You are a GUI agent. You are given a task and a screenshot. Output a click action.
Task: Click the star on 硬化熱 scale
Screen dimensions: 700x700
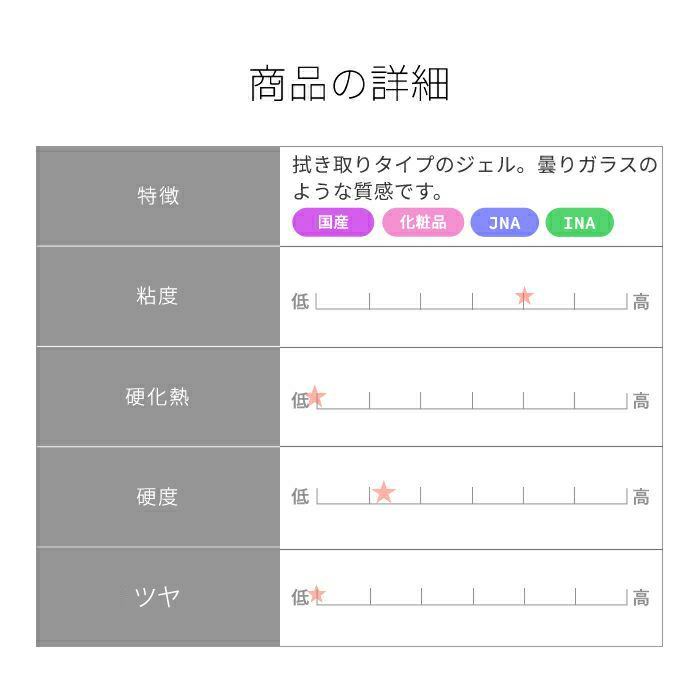[x=316, y=396]
